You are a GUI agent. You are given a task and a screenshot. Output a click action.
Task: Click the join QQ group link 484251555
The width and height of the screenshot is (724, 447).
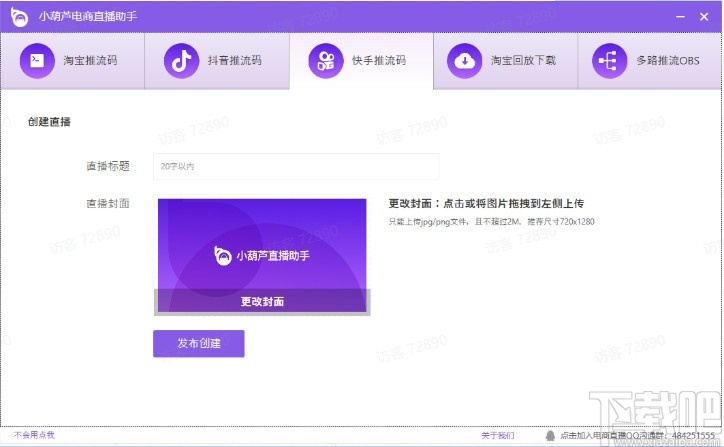click(637, 435)
